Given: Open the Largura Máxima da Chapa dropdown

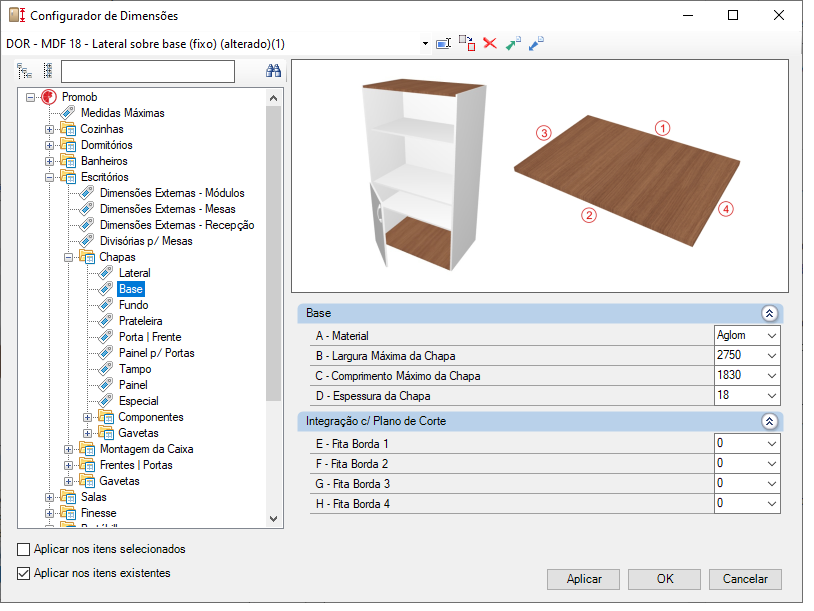Looking at the screenshot, I should [772, 356].
